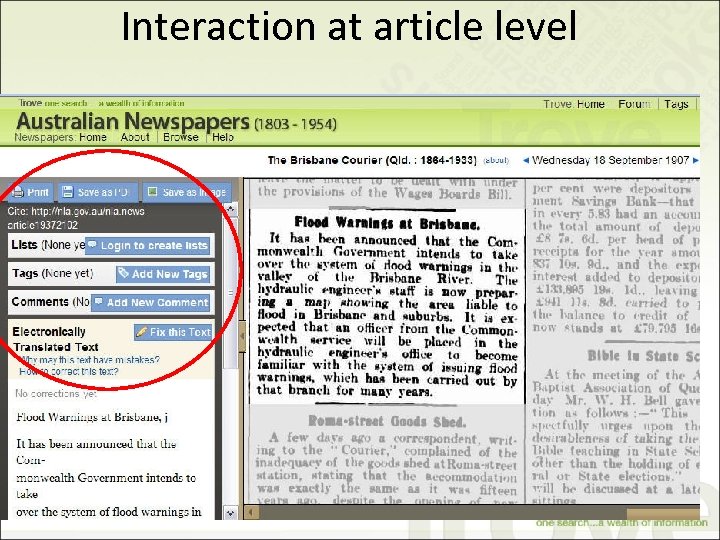Go to next issue date arrow
The image size is (720, 540).
tap(695, 160)
